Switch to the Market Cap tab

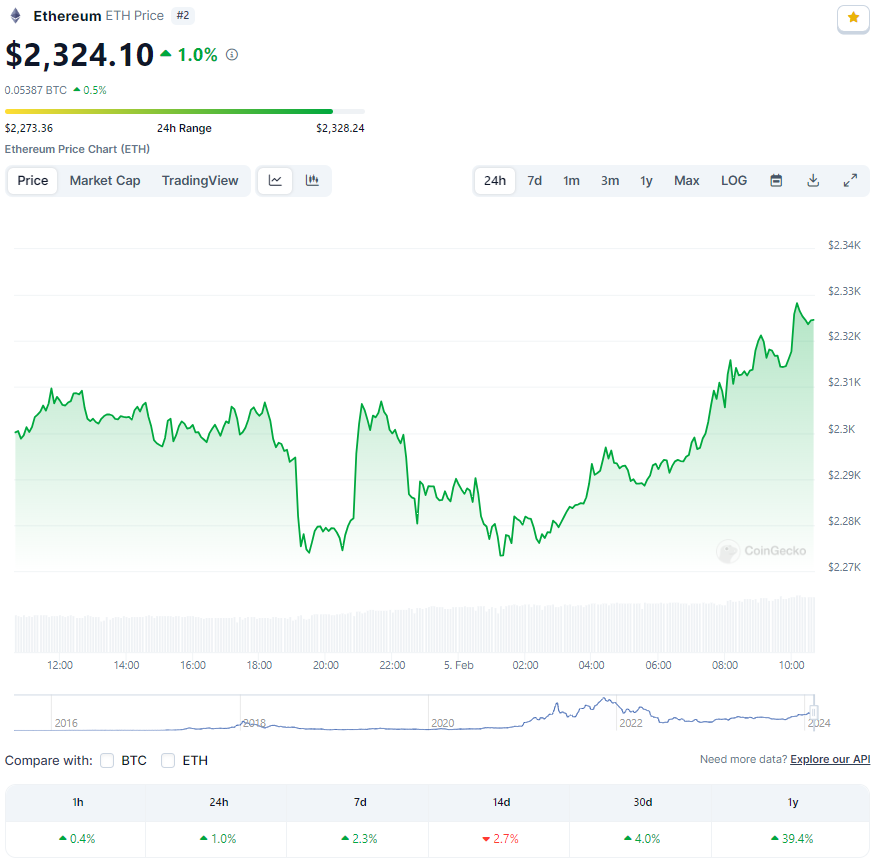(x=105, y=181)
